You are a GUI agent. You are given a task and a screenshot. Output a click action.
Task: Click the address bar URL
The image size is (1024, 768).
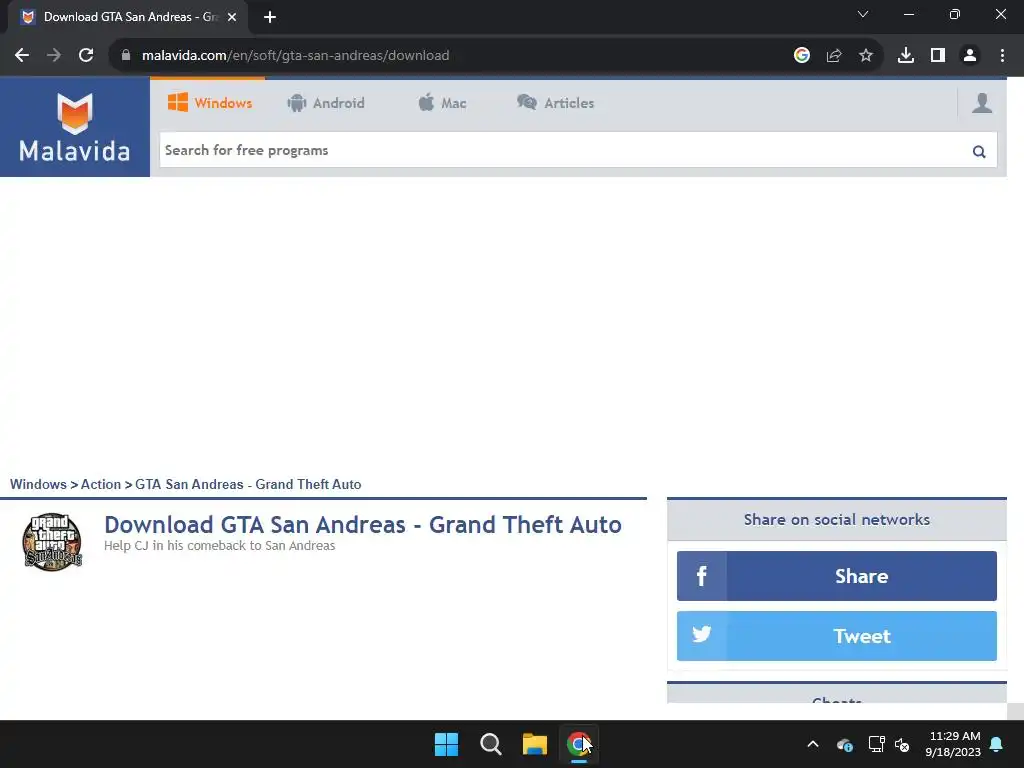click(295, 56)
